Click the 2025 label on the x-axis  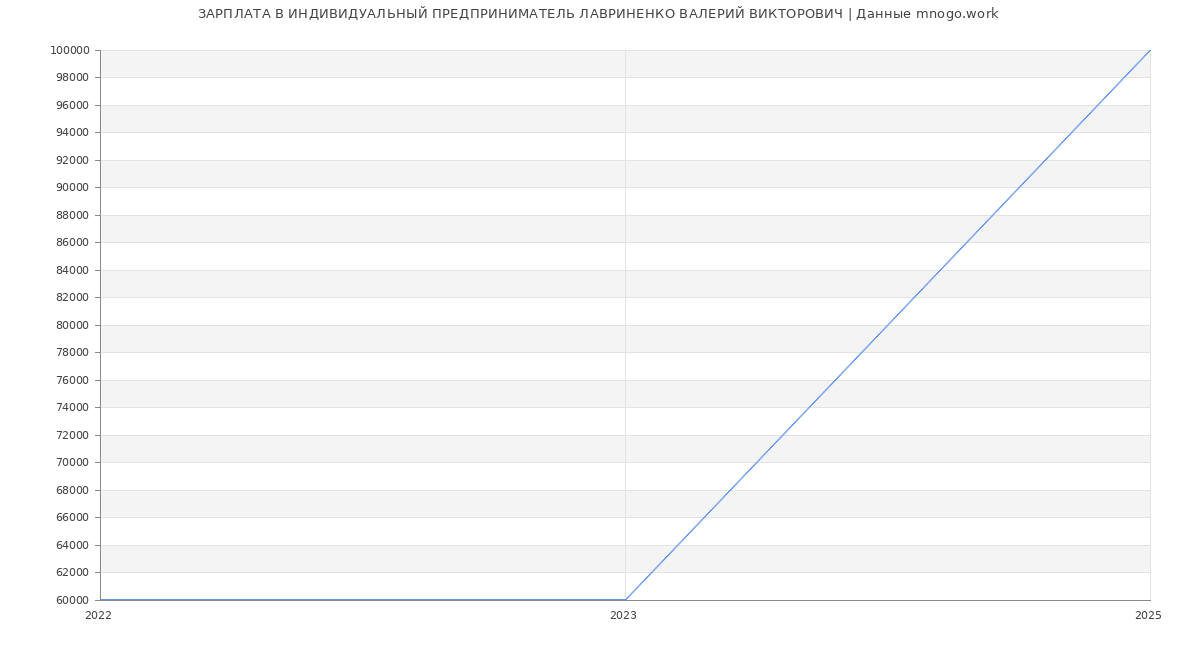point(1148,616)
